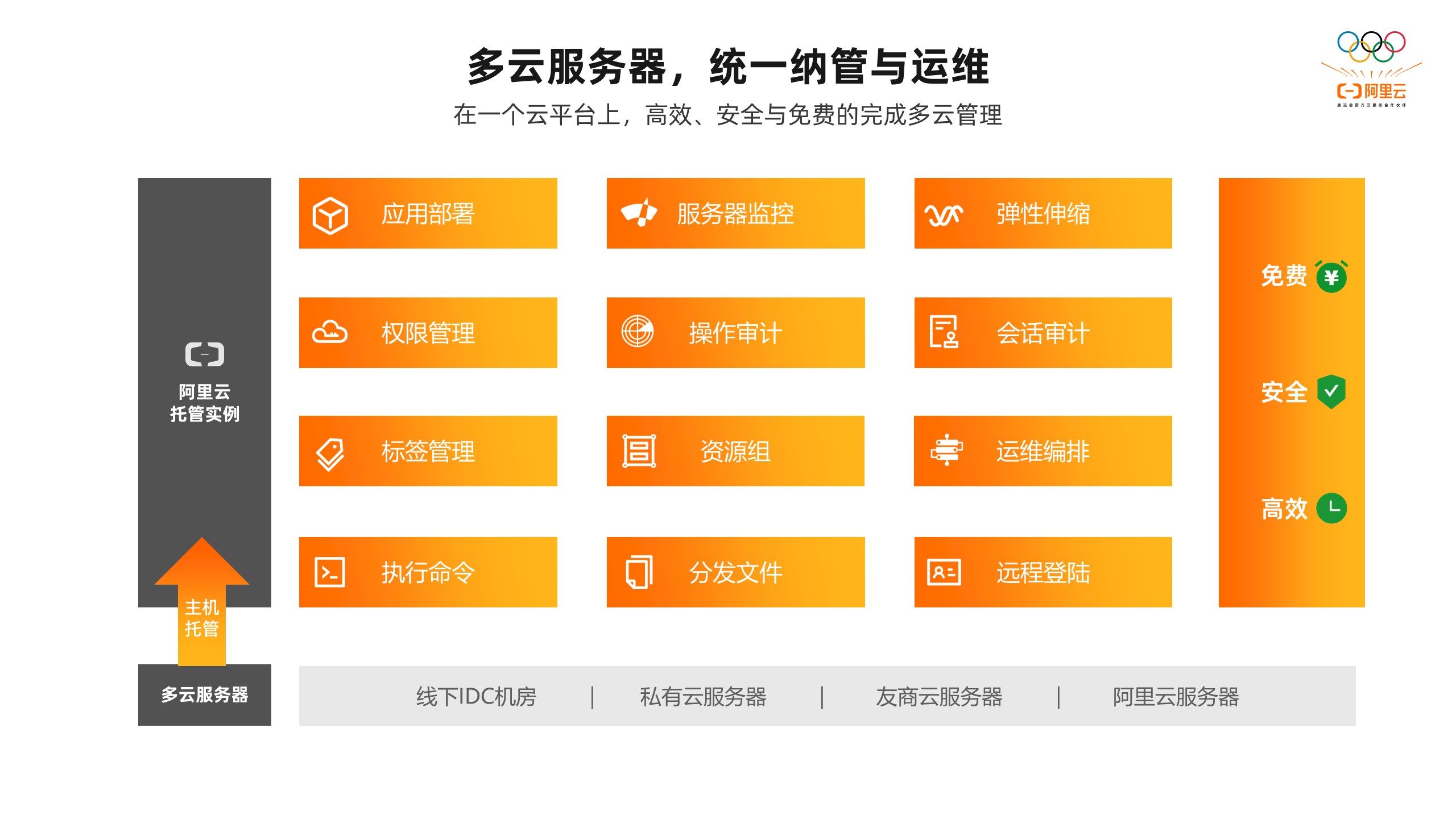Screen dimensions: 1456x819
Task: Click the orchestration icon beside 运维编排
Action: (946, 450)
